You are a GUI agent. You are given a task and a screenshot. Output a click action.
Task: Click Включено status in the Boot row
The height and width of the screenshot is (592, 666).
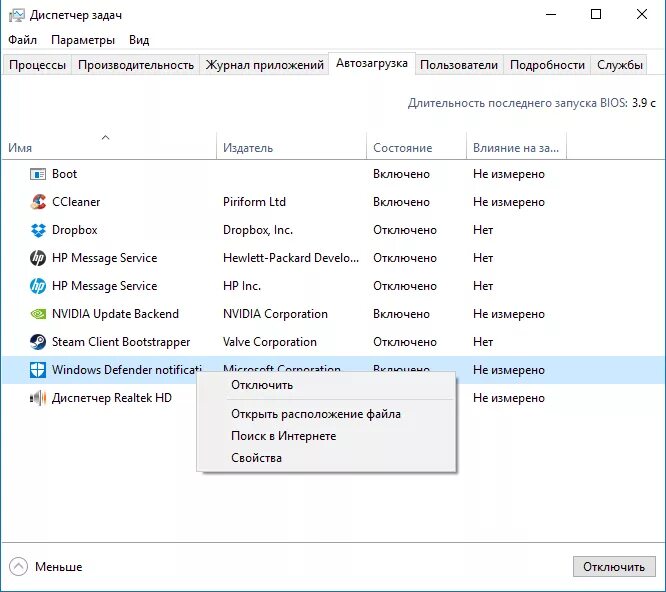pyautogui.click(x=401, y=174)
